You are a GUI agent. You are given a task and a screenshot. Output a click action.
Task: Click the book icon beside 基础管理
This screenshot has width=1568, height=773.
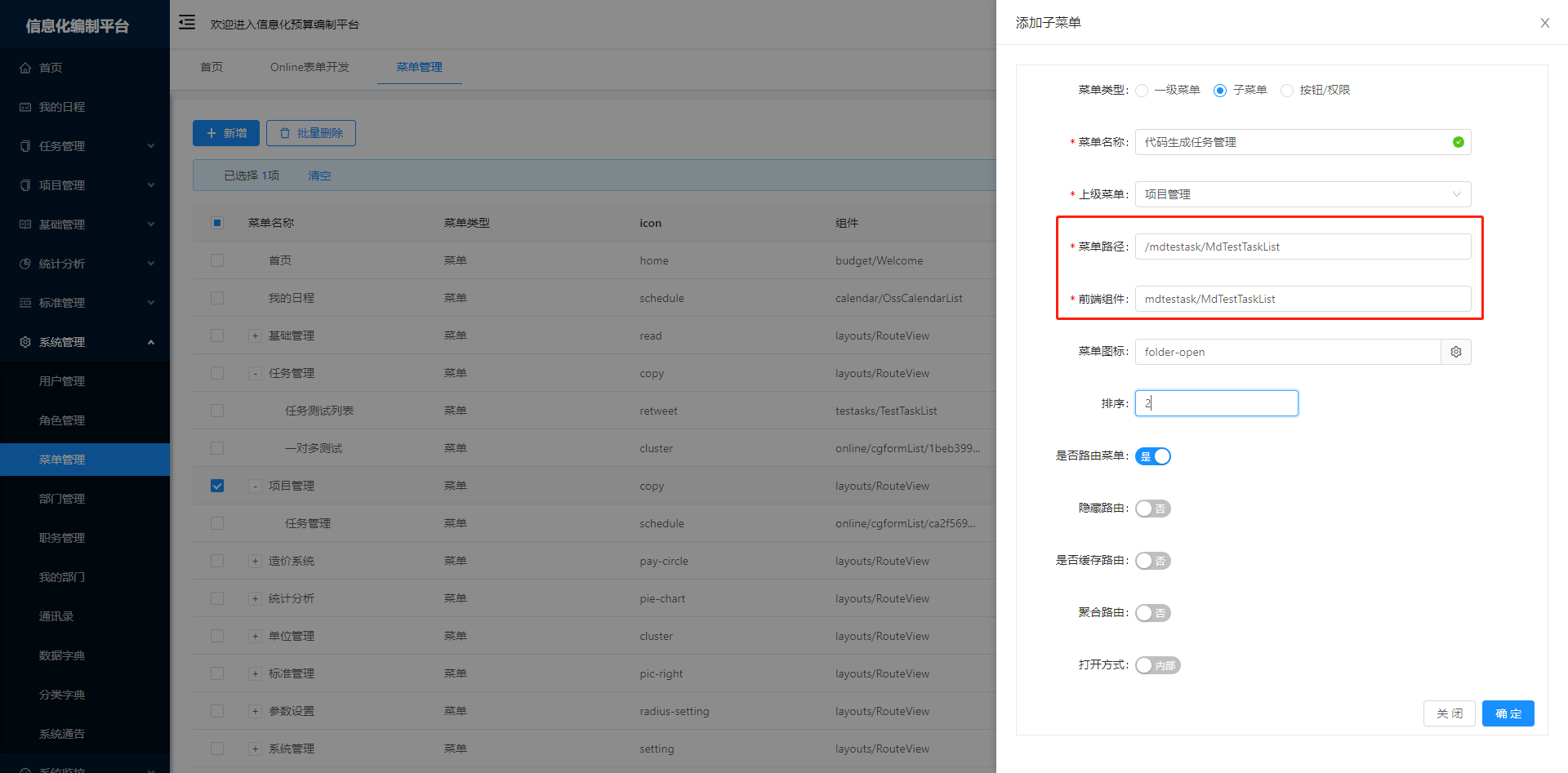pyautogui.click(x=25, y=224)
